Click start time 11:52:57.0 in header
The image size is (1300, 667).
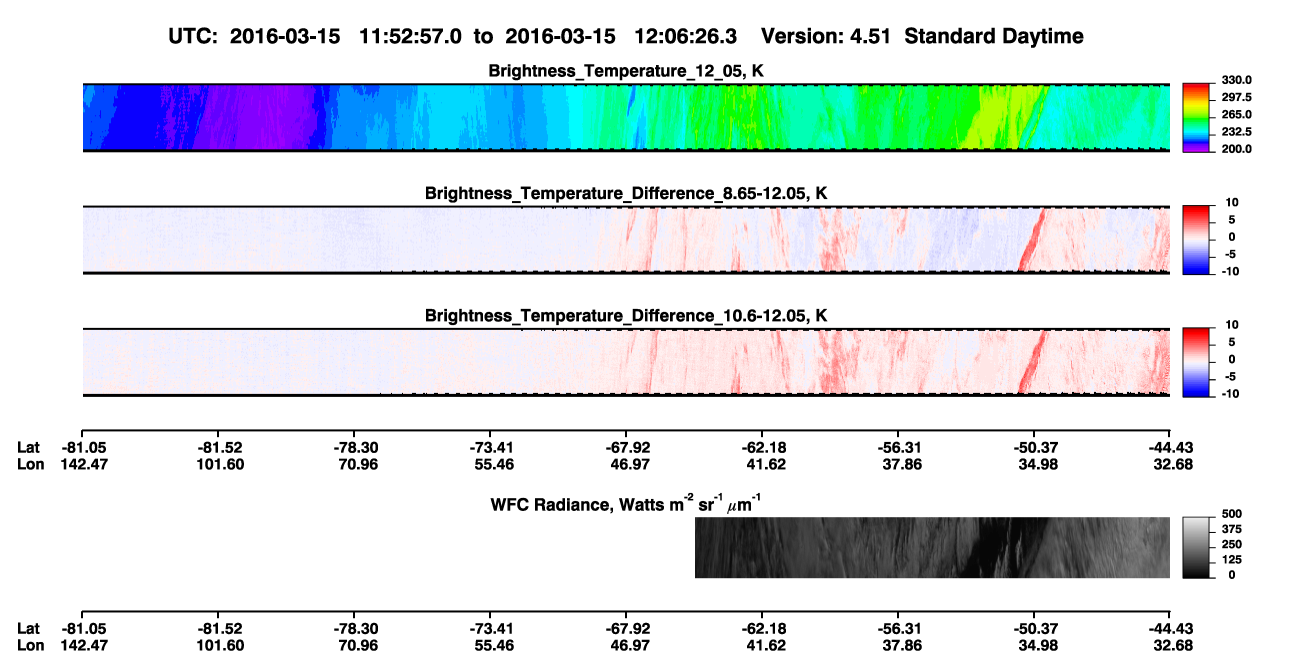click(x=410, y=36)
